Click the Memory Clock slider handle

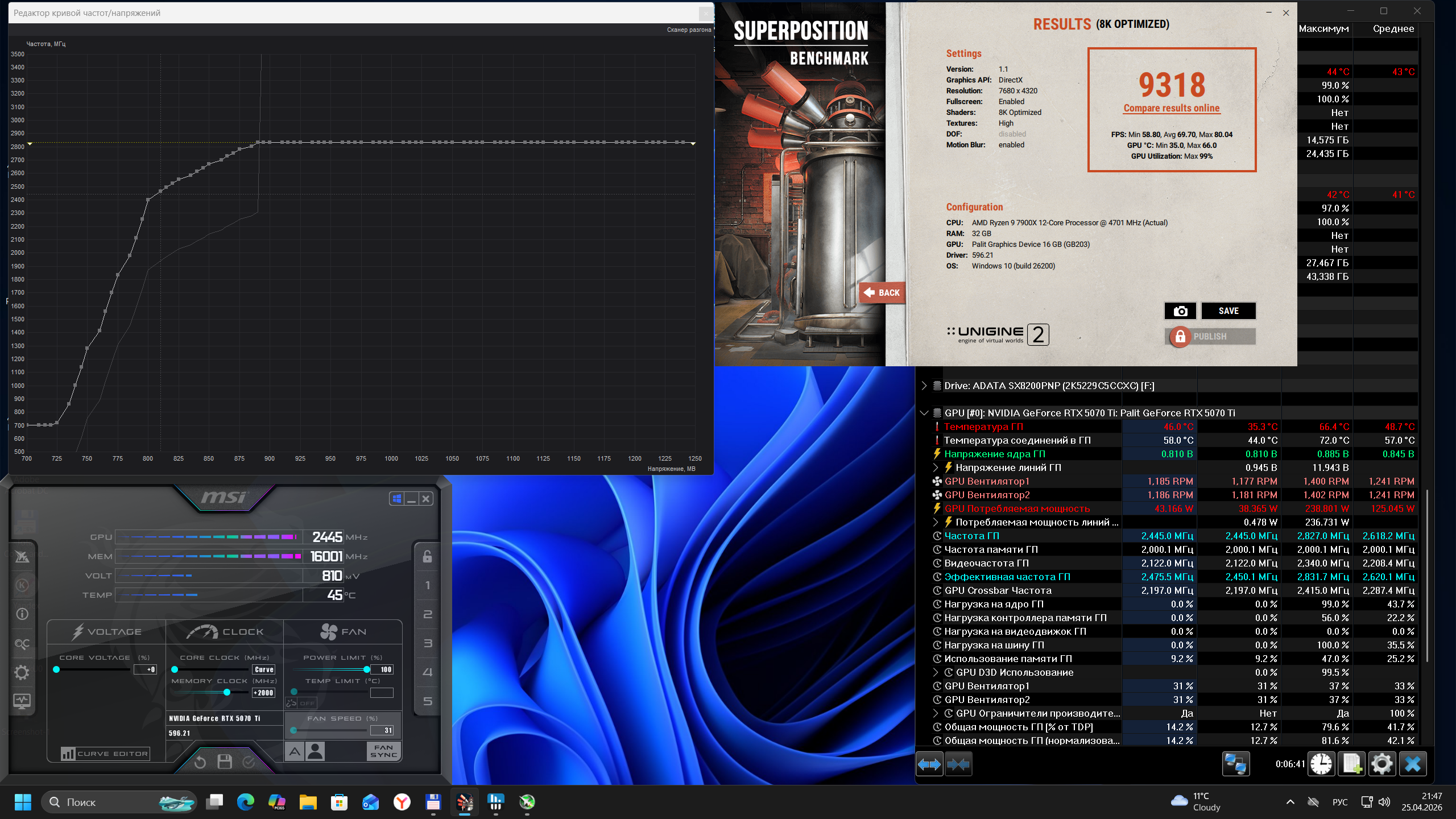227,692
